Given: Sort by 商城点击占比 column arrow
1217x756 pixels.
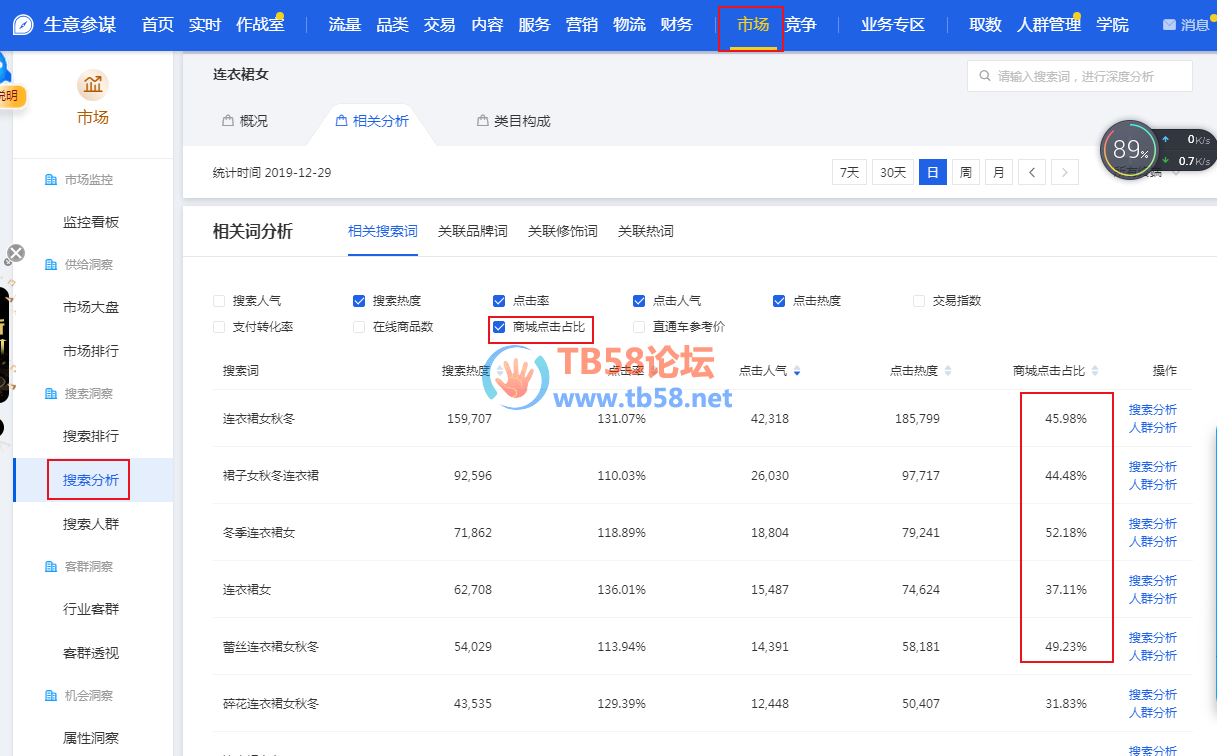Looking at the screenshot, I should (x=1095, y=371).
